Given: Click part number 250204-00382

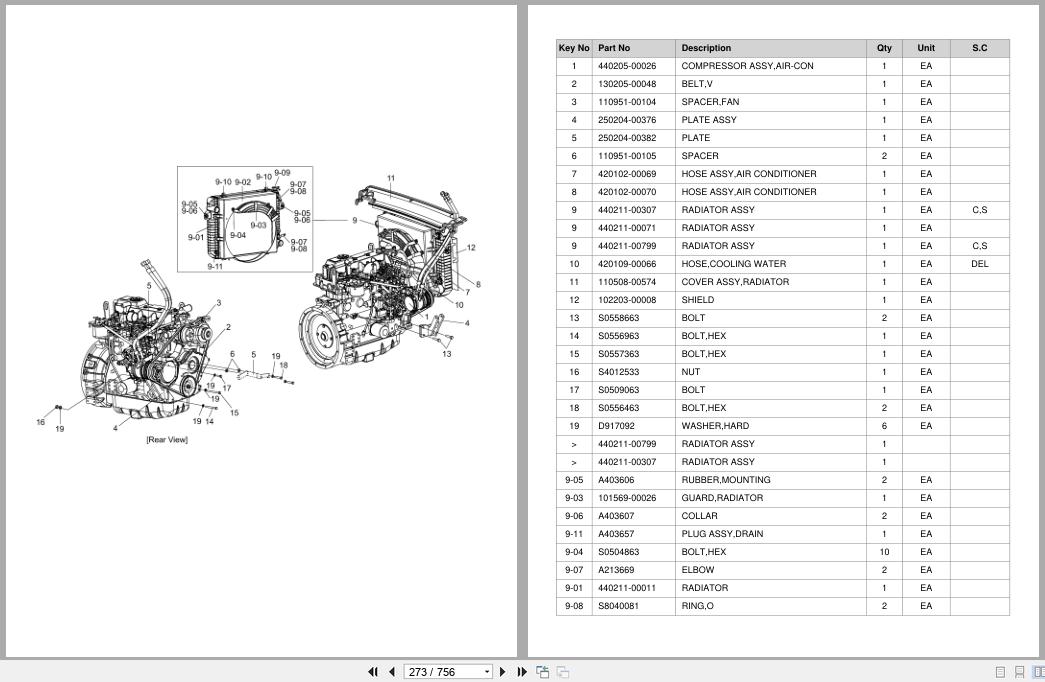Looking at the screenshot, I should click(x=627, y=138).
